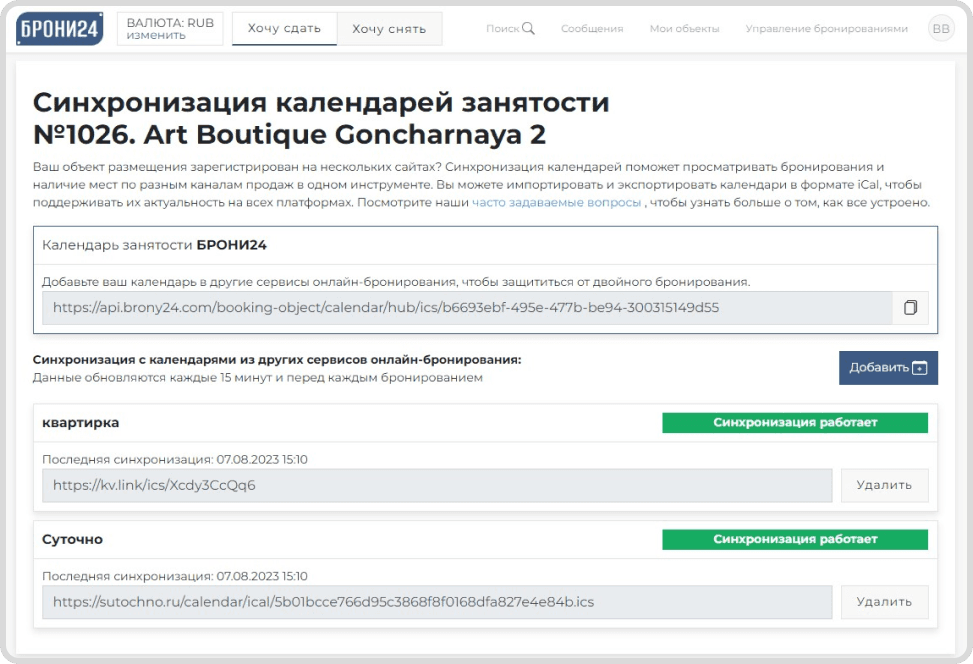Click the kv.link calendar URL field
The image size is (973, 664).
[x=437, y=485]
